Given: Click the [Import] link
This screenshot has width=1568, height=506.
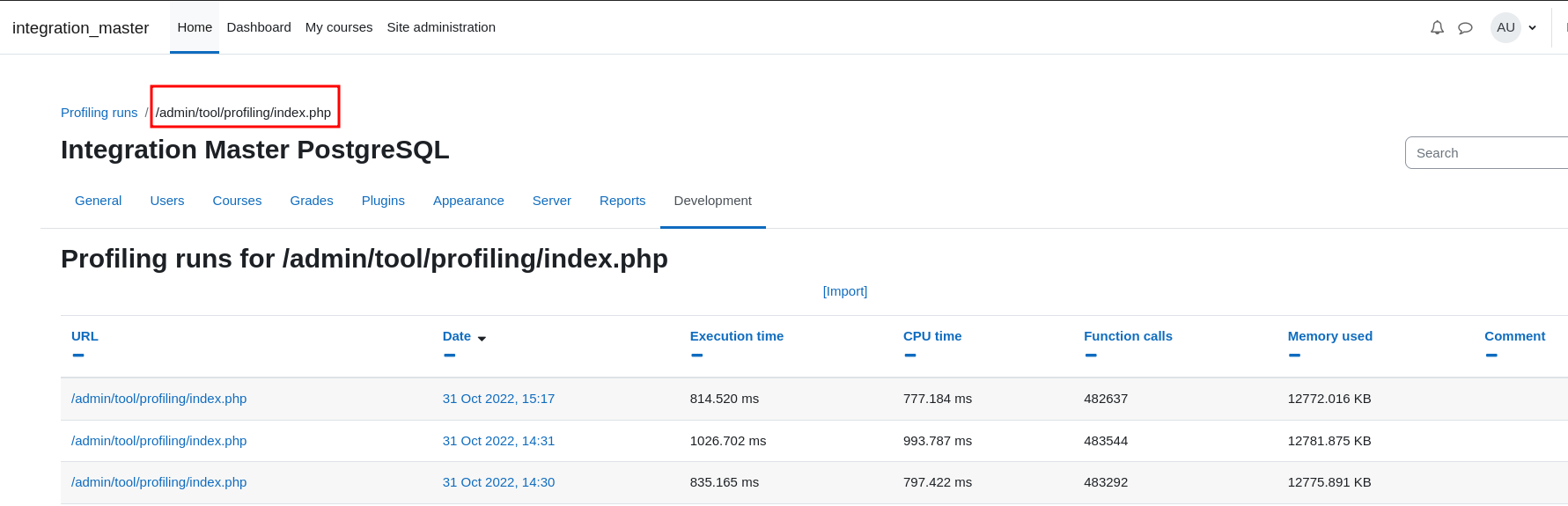Looking at the screenshot, I should click(x=845, y=291).
